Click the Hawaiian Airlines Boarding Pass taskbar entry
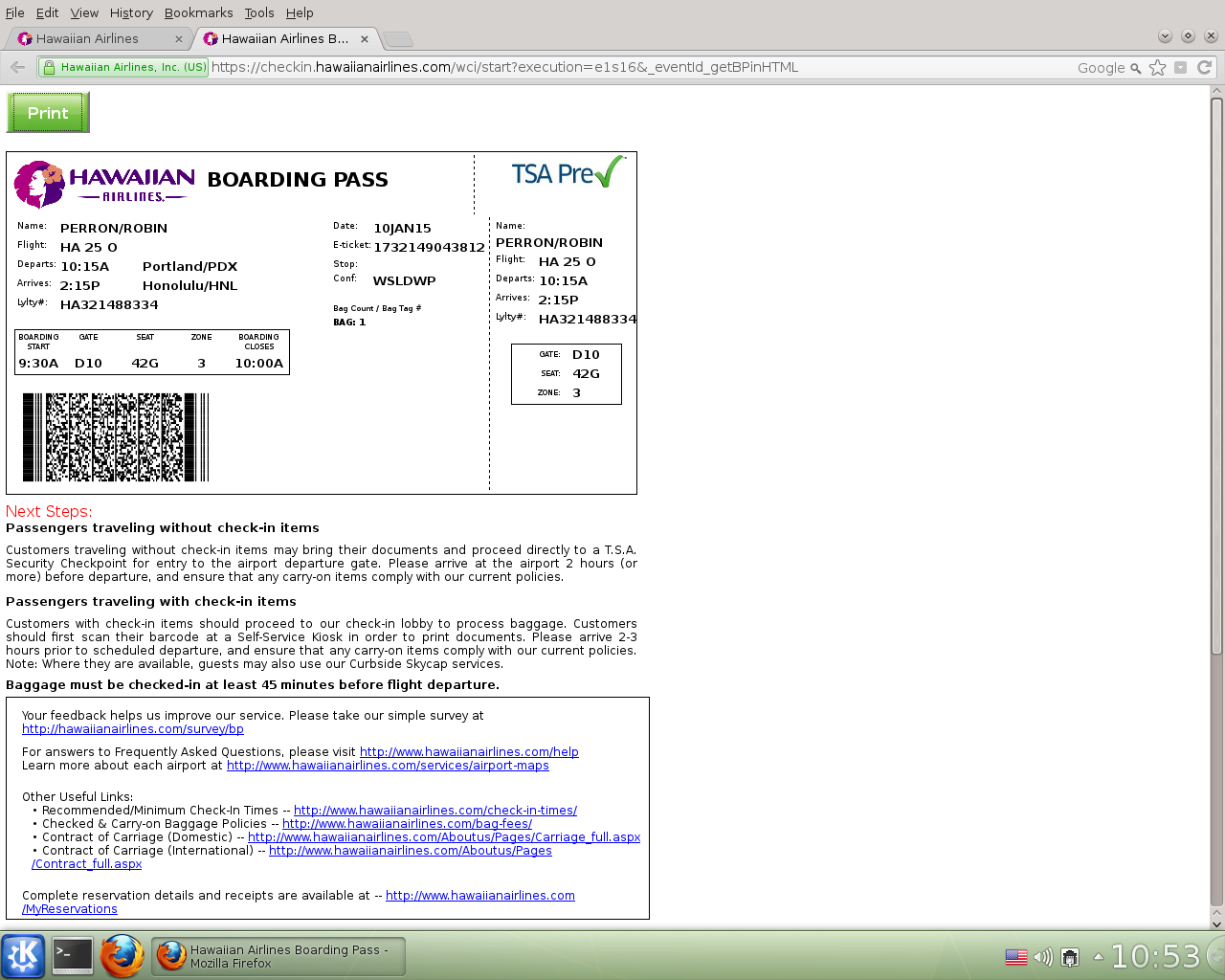The width and height of the screenshot is (1225, 980). [x=278, y=956]
